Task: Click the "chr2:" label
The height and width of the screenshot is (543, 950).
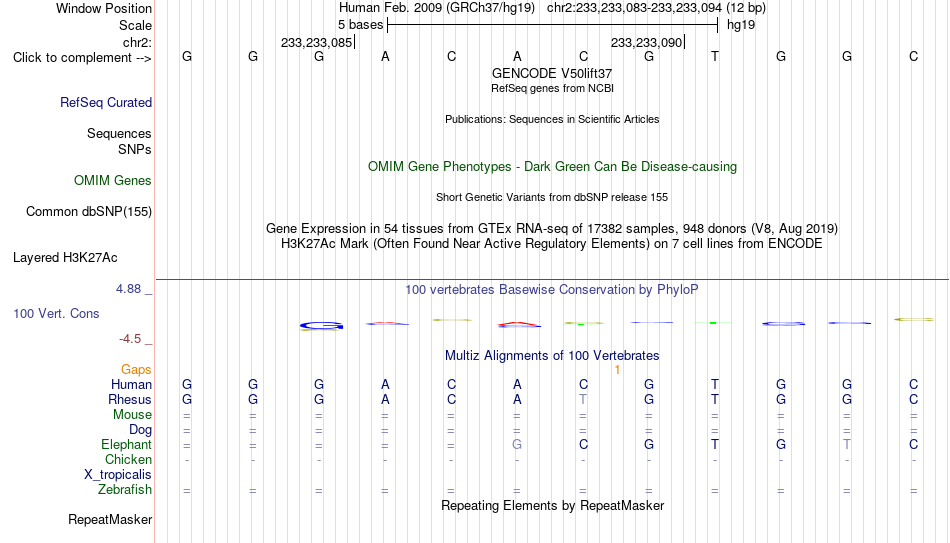Action: pyautogui.click(x=137, y=42)
